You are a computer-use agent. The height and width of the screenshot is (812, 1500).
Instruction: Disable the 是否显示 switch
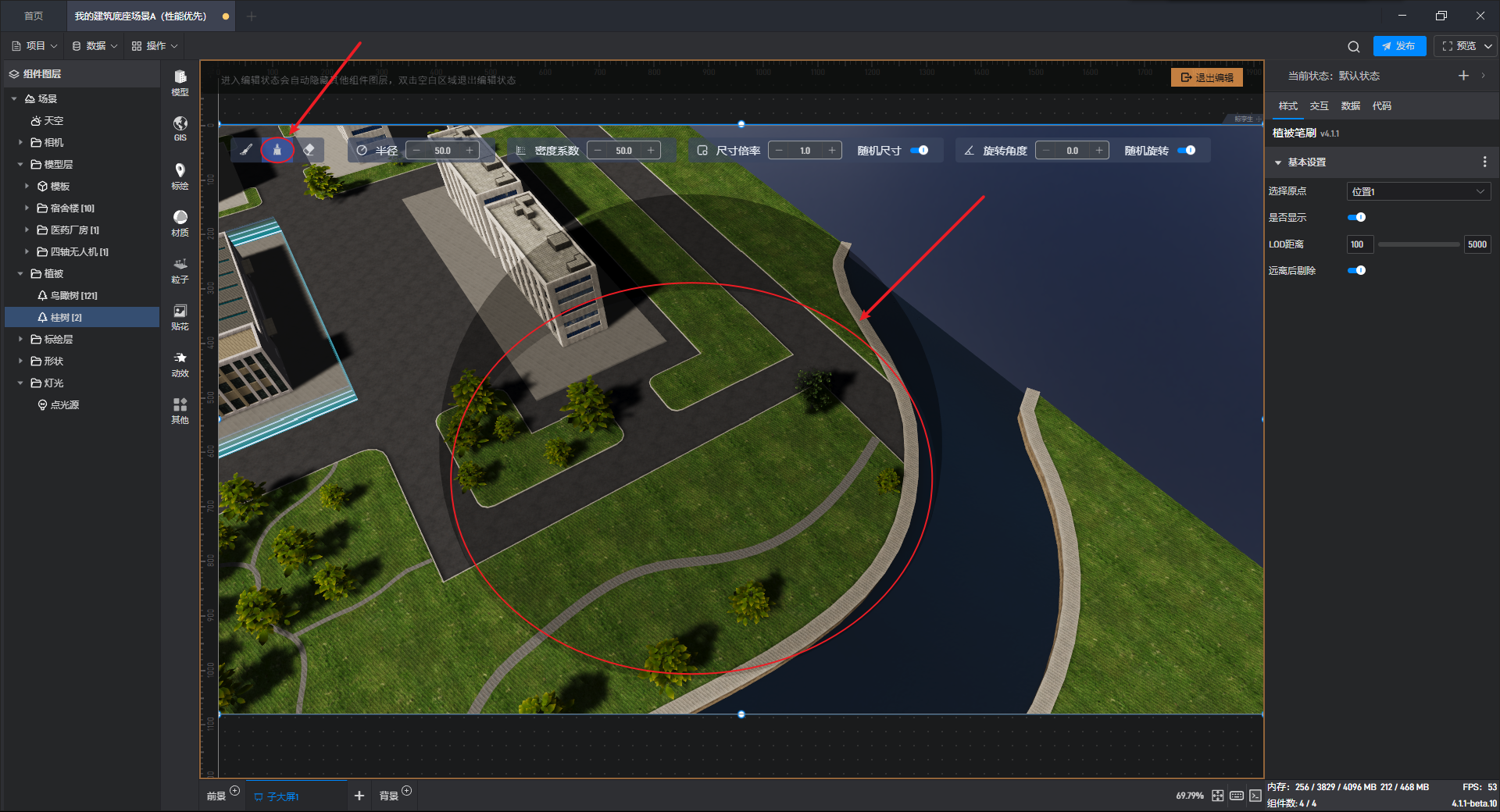[1357, 217]
